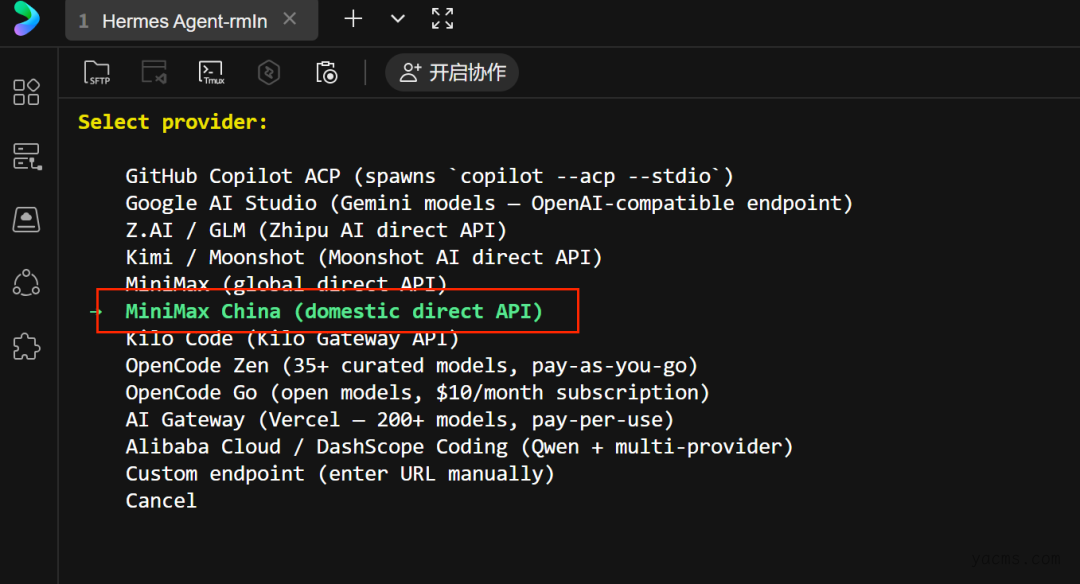Launch the Tmux session manager
The image size is (1080, 584).
coord(212,73)
